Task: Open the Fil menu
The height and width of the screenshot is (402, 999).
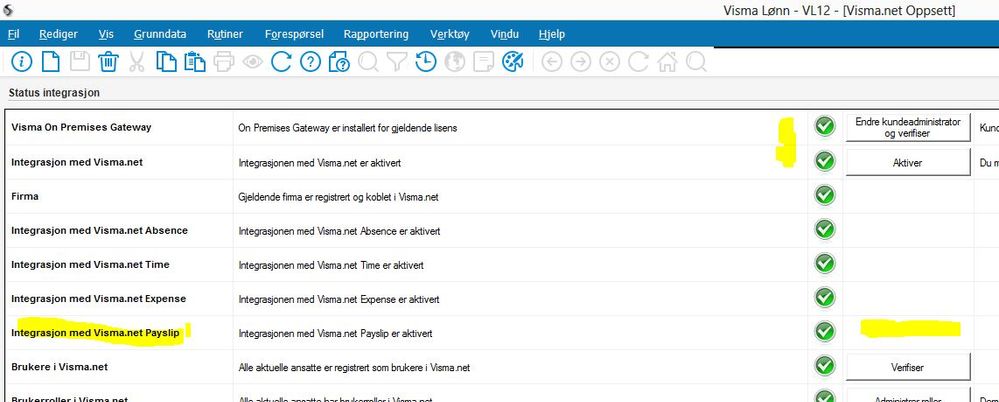Action: (x=13, y=34)
